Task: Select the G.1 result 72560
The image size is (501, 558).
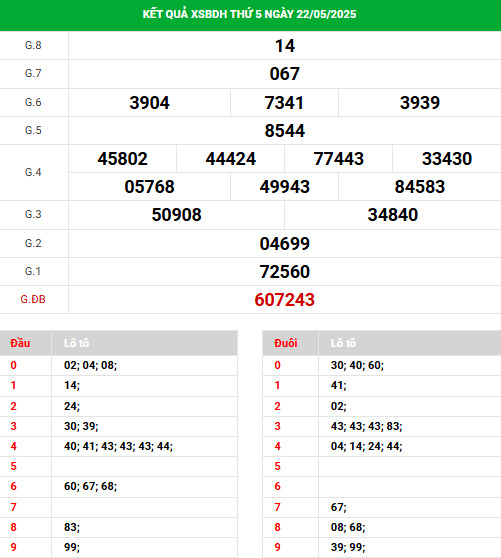Action: [285, 272]
